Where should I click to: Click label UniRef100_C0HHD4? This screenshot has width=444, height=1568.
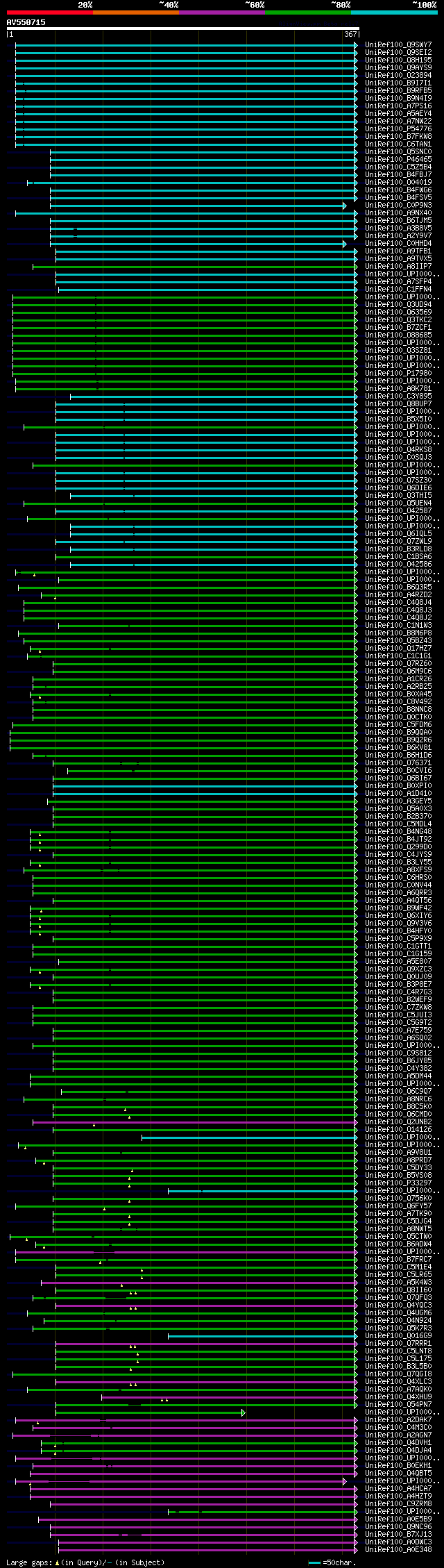(398, 243)
